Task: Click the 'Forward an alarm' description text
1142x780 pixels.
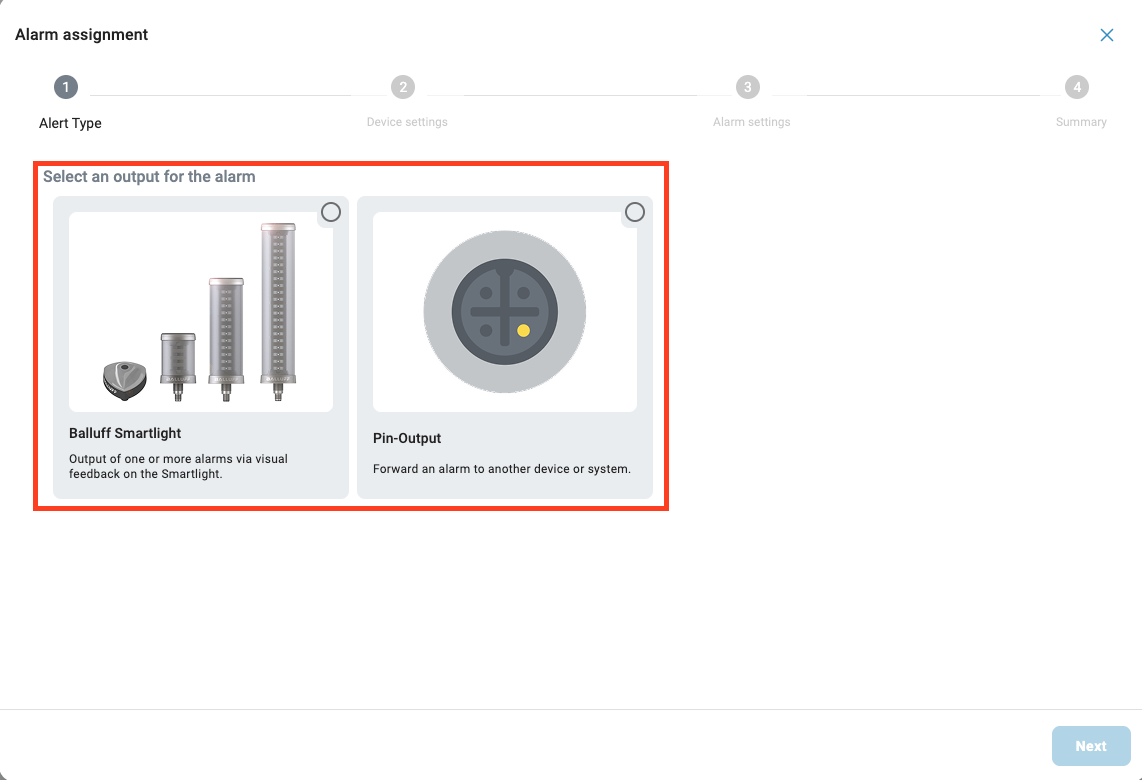Action: (x=502, y=468)
